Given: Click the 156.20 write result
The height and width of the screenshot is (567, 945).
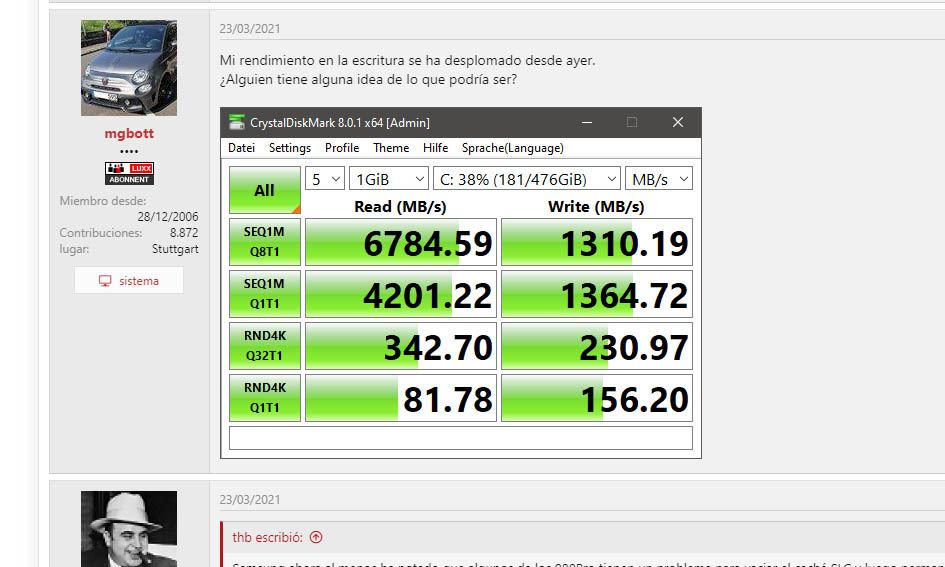Looking at the screenshot, I should [x=597, y=398].
